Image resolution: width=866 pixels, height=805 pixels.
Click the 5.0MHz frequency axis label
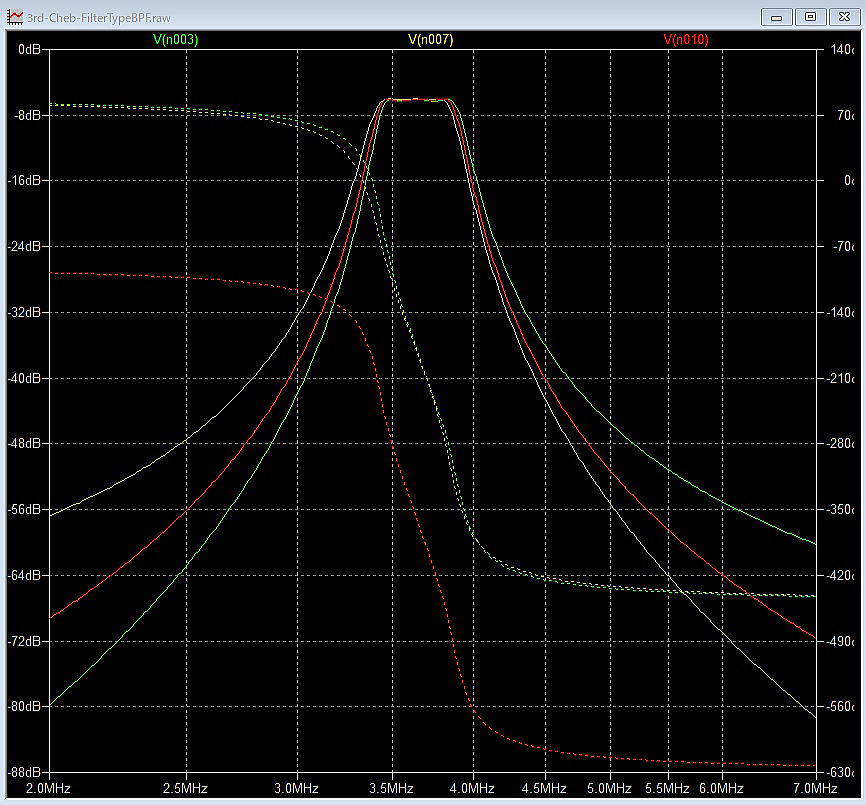[x=609, y=788]
